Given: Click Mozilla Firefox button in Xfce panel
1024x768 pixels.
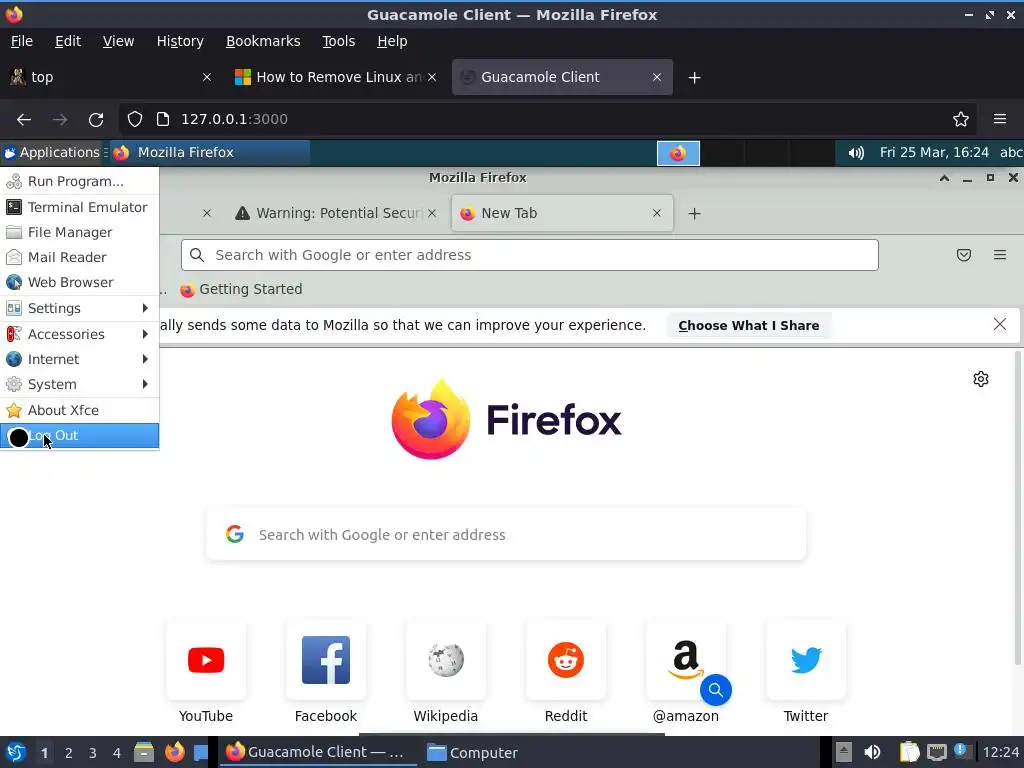Looking at the screenshot, I should pos(209,153).
